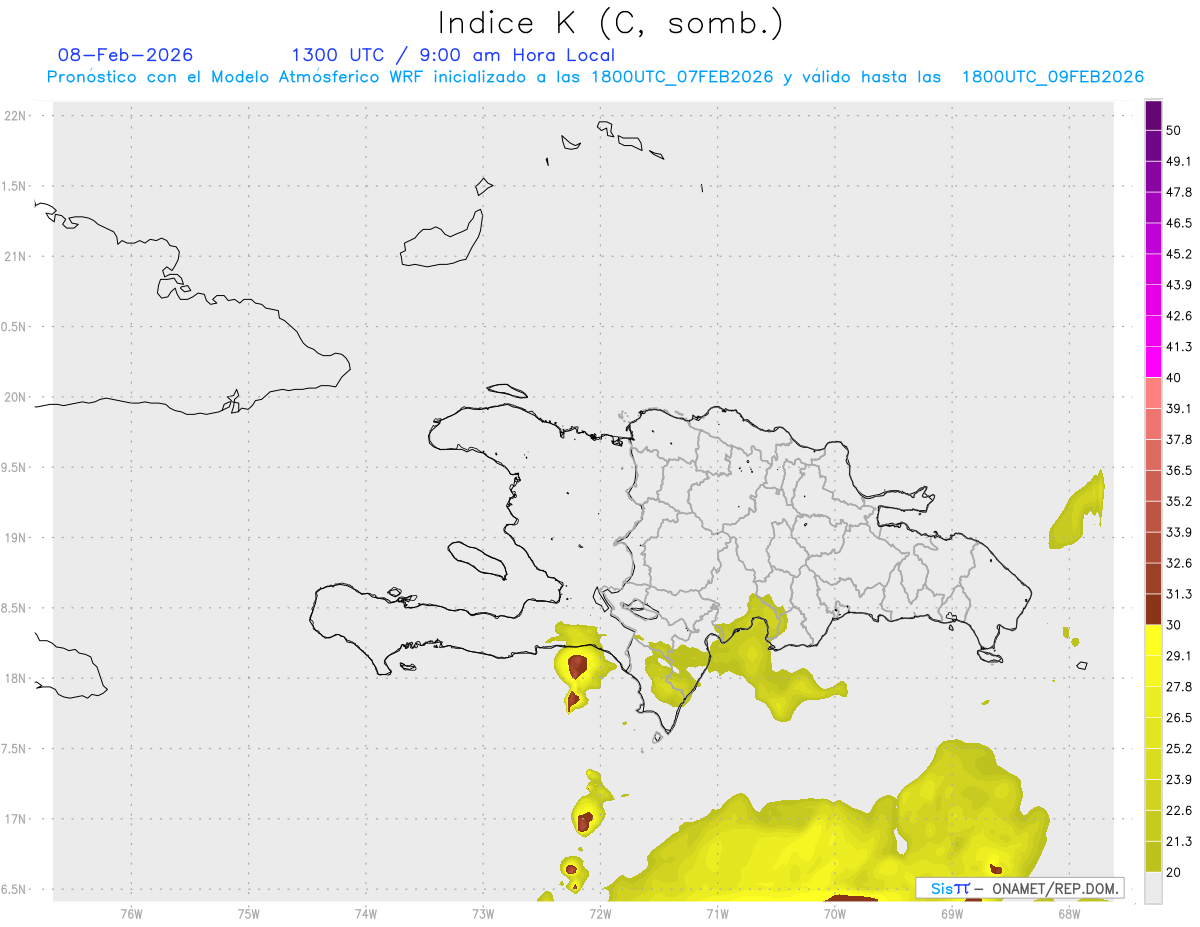Click the colorbar value "46.5"

[x=1179, y=224]
